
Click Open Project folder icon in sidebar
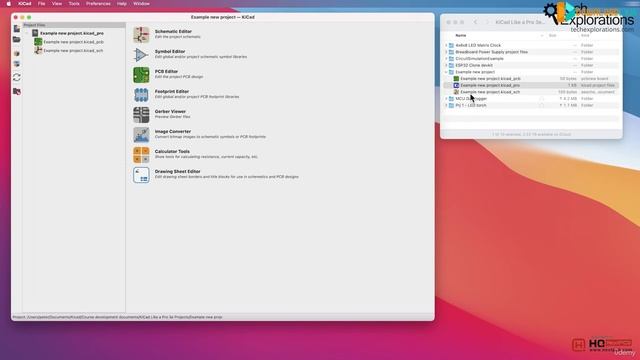click(17, 40)
